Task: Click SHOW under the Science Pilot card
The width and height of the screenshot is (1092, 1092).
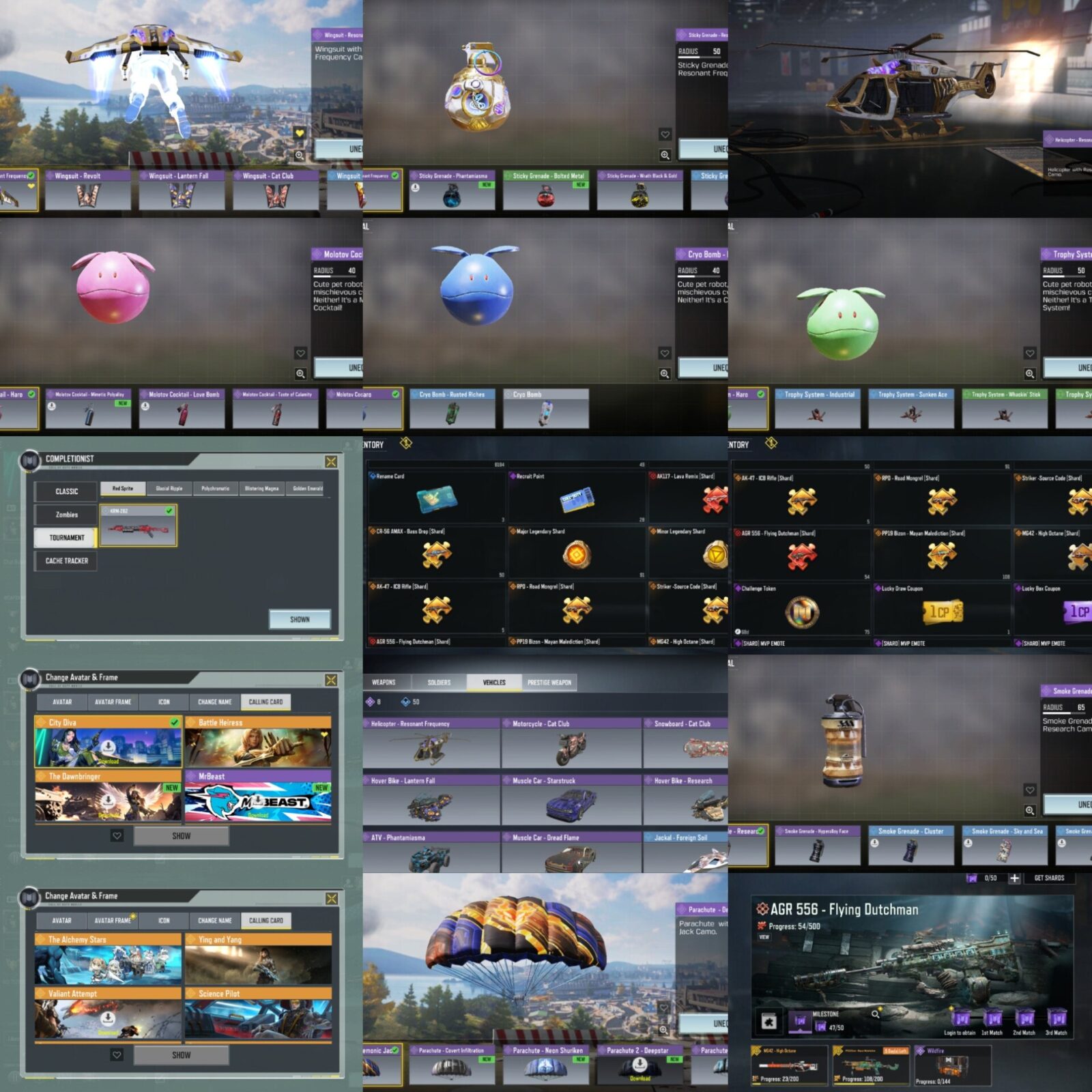Action: pyautogui.click(x=181, y=1055)
